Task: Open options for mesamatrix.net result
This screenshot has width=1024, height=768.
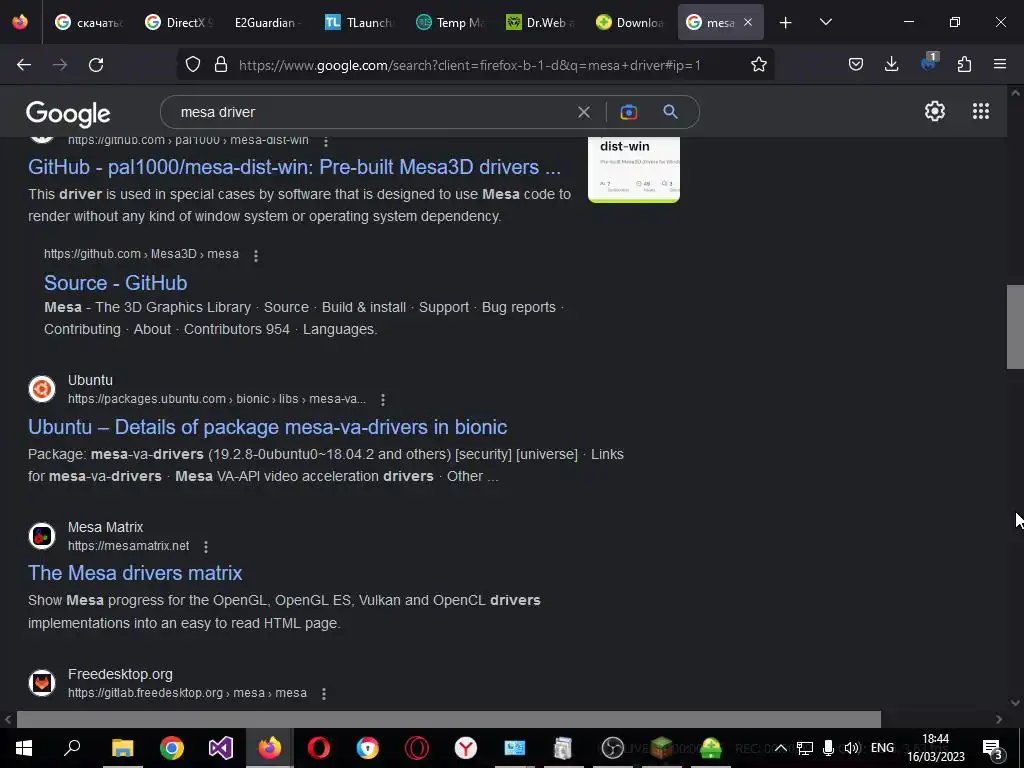Action: [206, 546]
